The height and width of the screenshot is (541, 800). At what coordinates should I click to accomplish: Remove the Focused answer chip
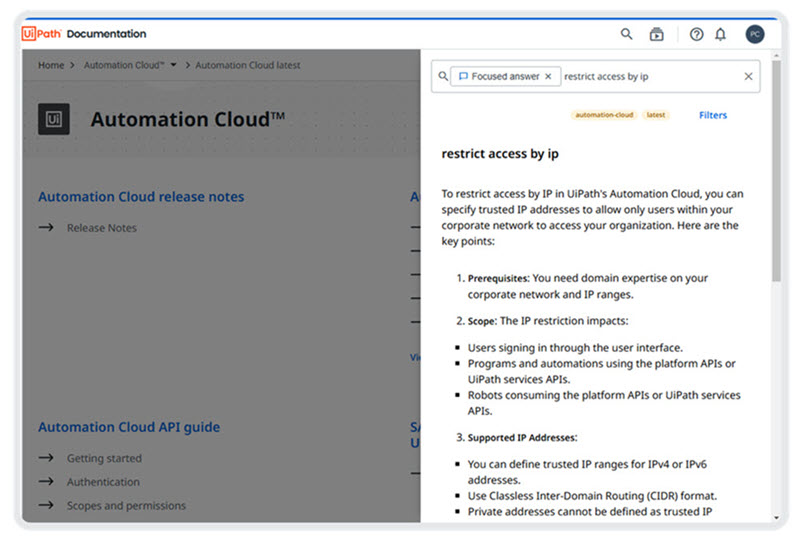pos(548,76)
